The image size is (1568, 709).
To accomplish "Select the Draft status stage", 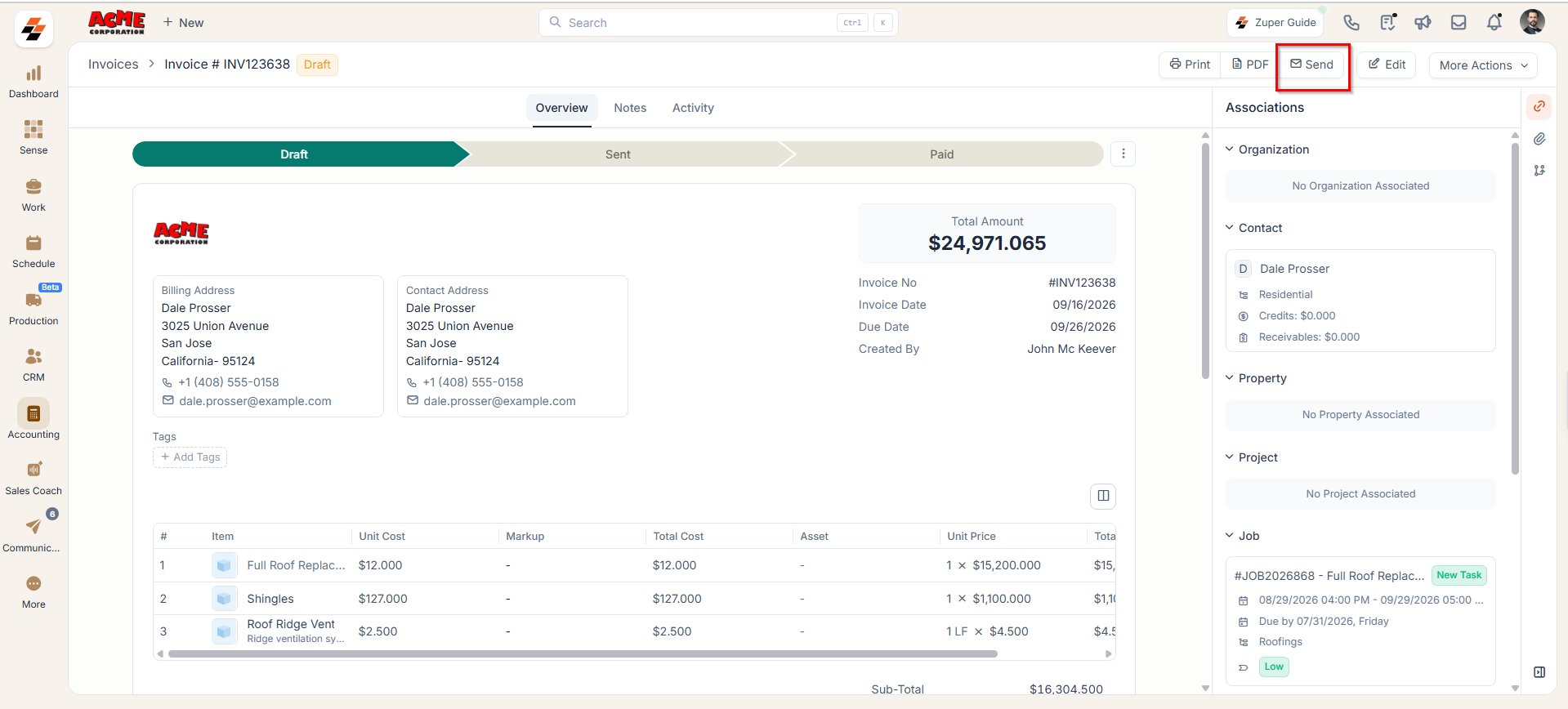I will click(x=294, y=154).
